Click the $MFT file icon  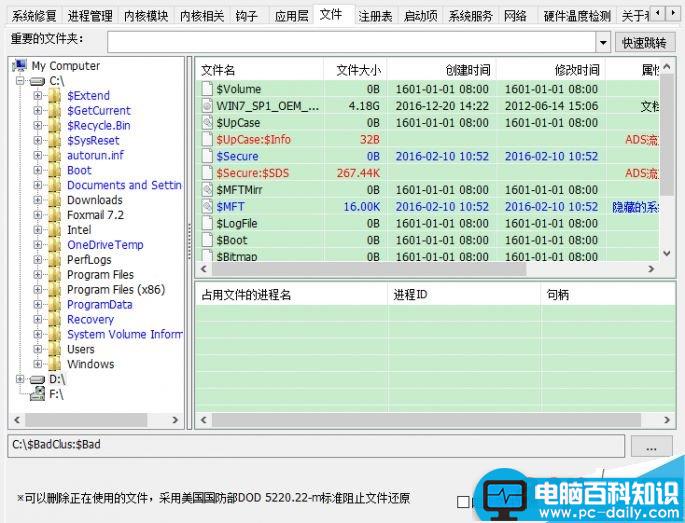[207, 207]
